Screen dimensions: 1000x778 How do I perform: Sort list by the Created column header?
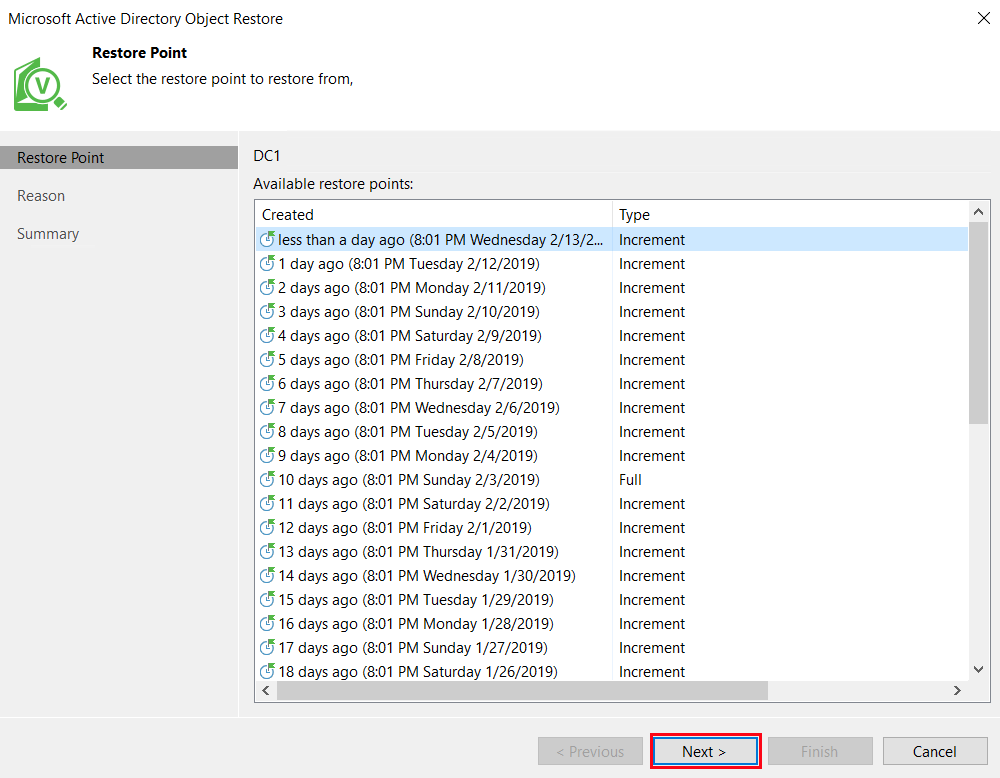[x=434, y=214]
